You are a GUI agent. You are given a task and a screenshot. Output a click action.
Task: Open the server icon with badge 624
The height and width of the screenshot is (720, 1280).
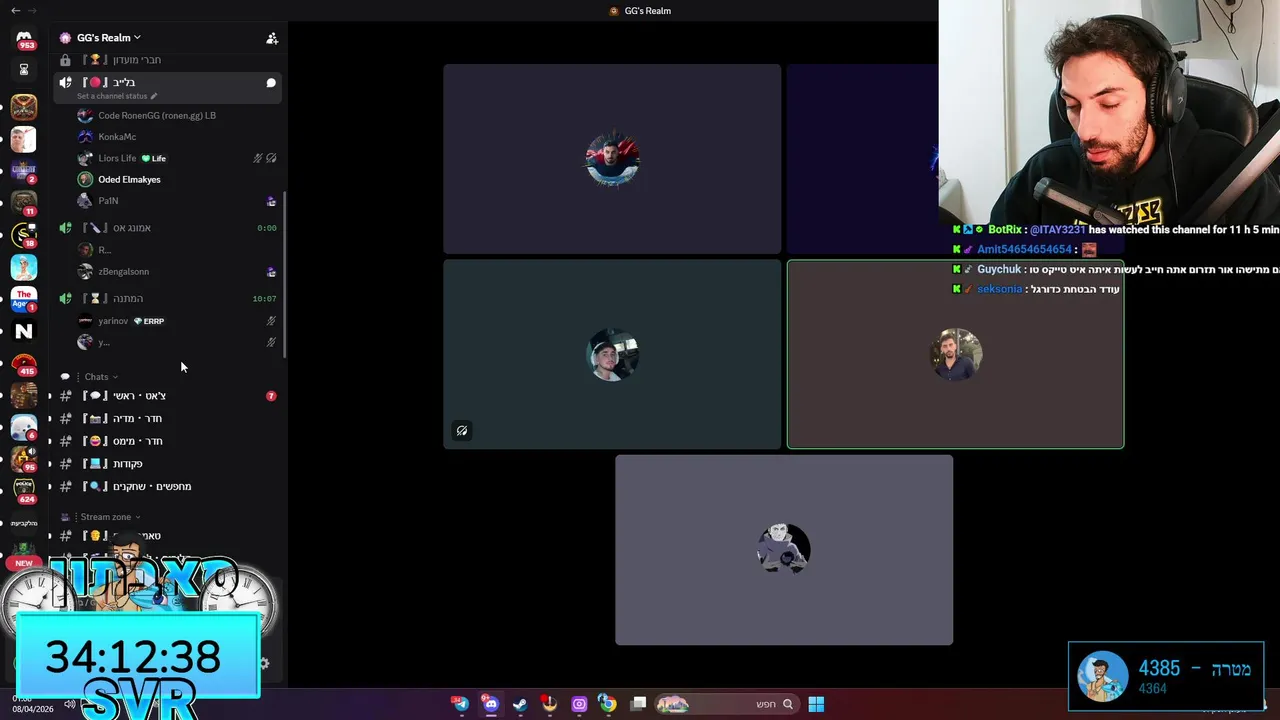coord(24,491)
